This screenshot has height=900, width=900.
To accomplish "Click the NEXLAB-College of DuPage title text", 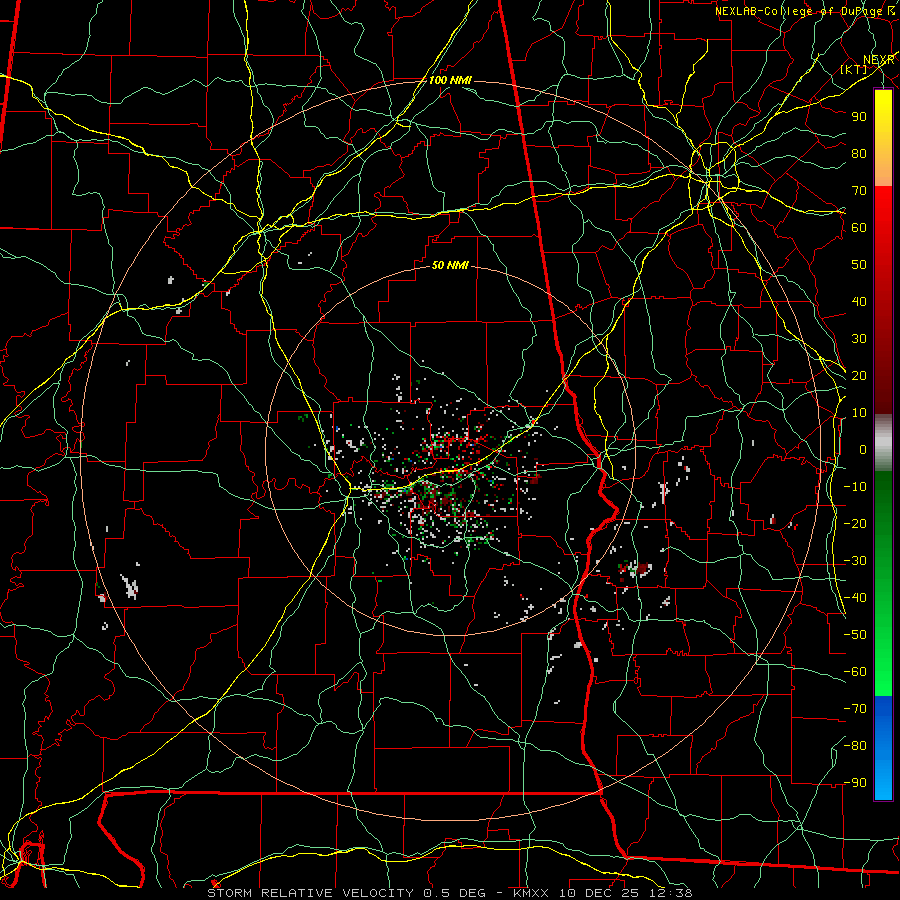I will [798, 11].
